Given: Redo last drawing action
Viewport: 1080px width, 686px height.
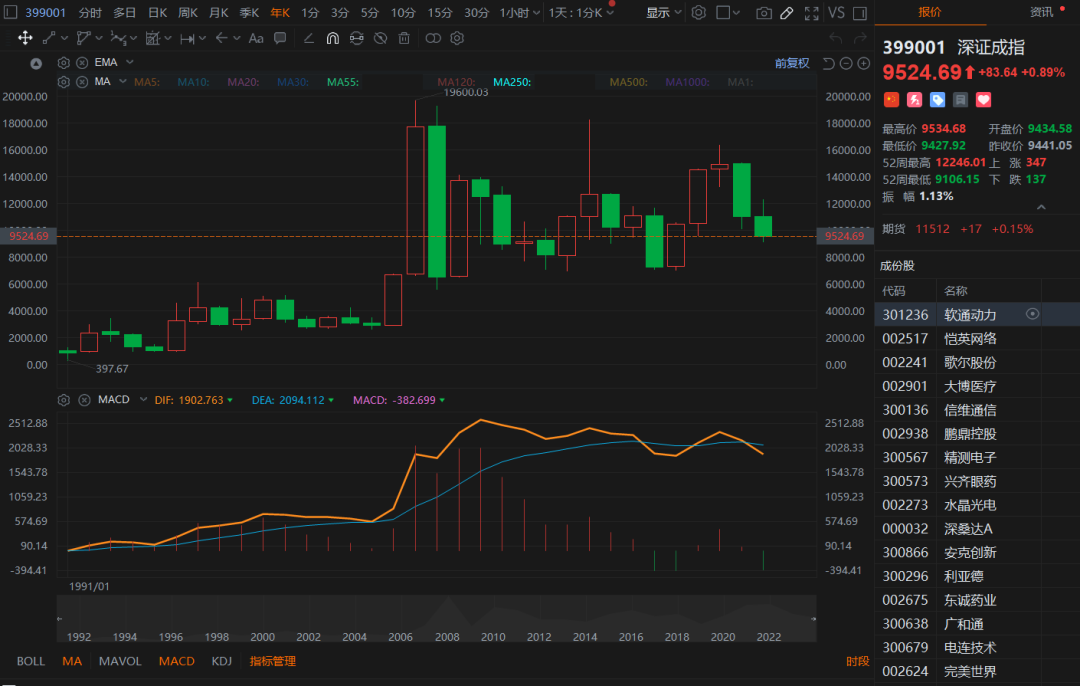Looking at the screenshot, I should [860, 38].
